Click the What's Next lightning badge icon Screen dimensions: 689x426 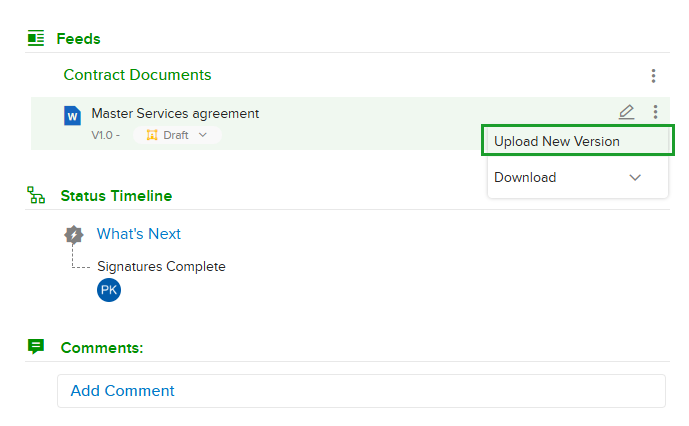tap(73, 234)
